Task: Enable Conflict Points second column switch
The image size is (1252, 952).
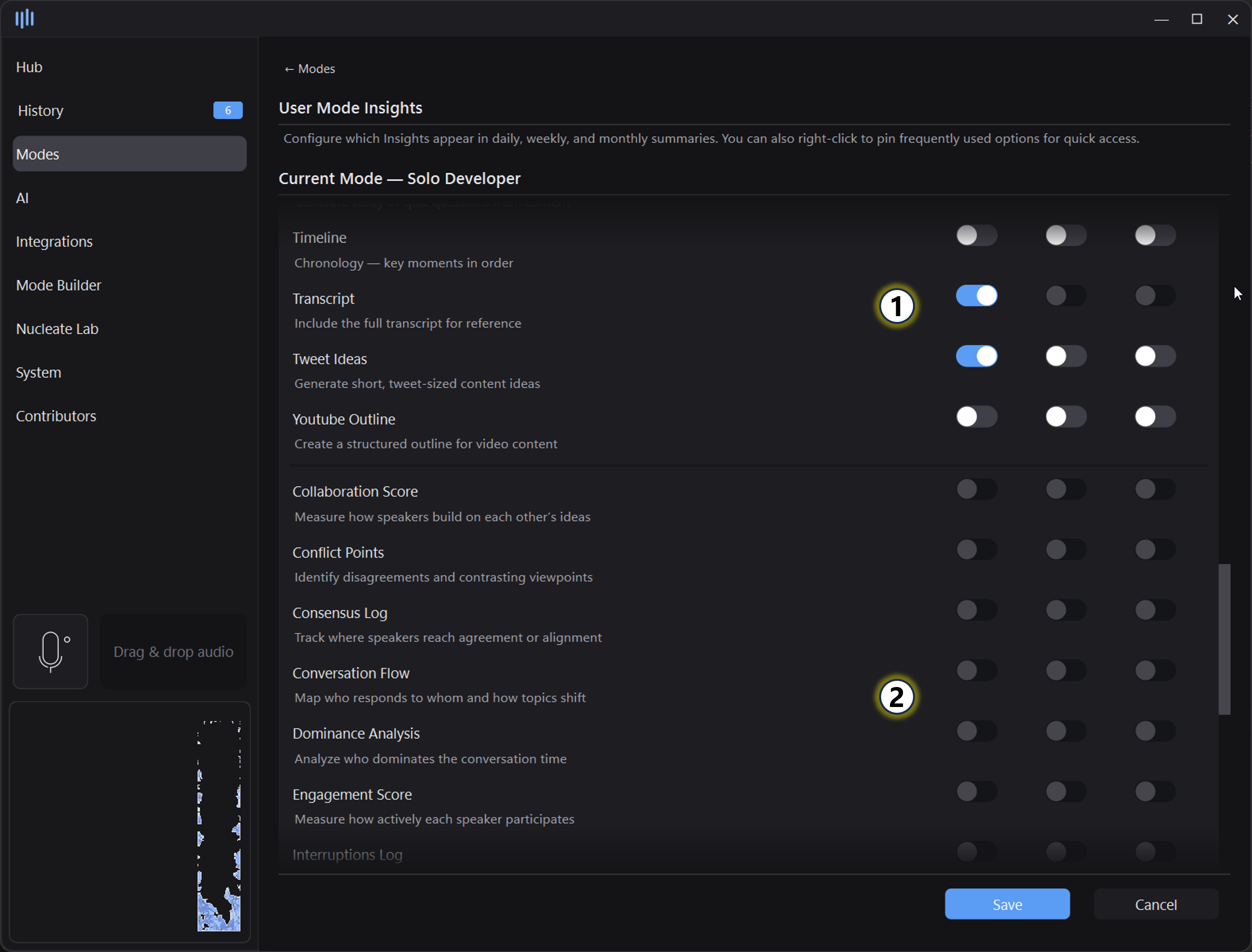Action: tap(1066, 550)
